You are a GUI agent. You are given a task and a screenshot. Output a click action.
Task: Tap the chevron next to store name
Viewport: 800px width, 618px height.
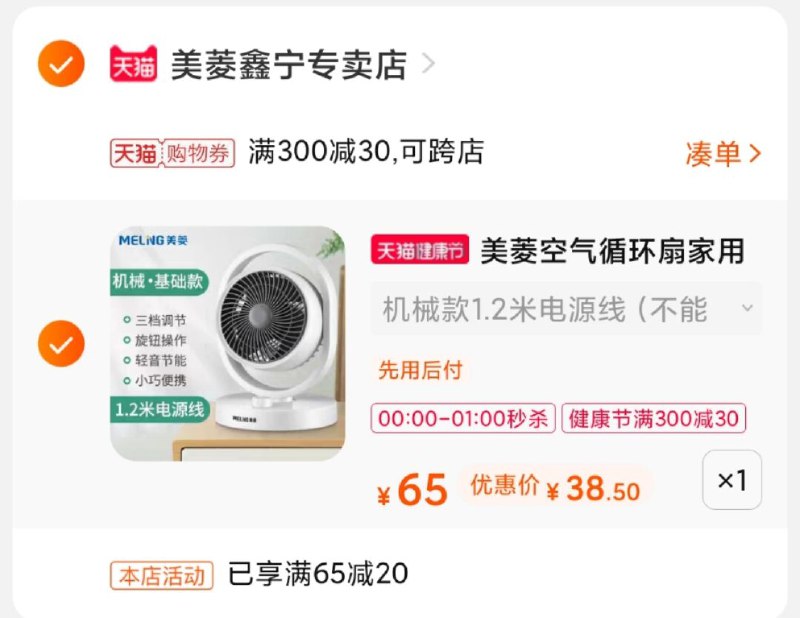(x=428, y=64)
